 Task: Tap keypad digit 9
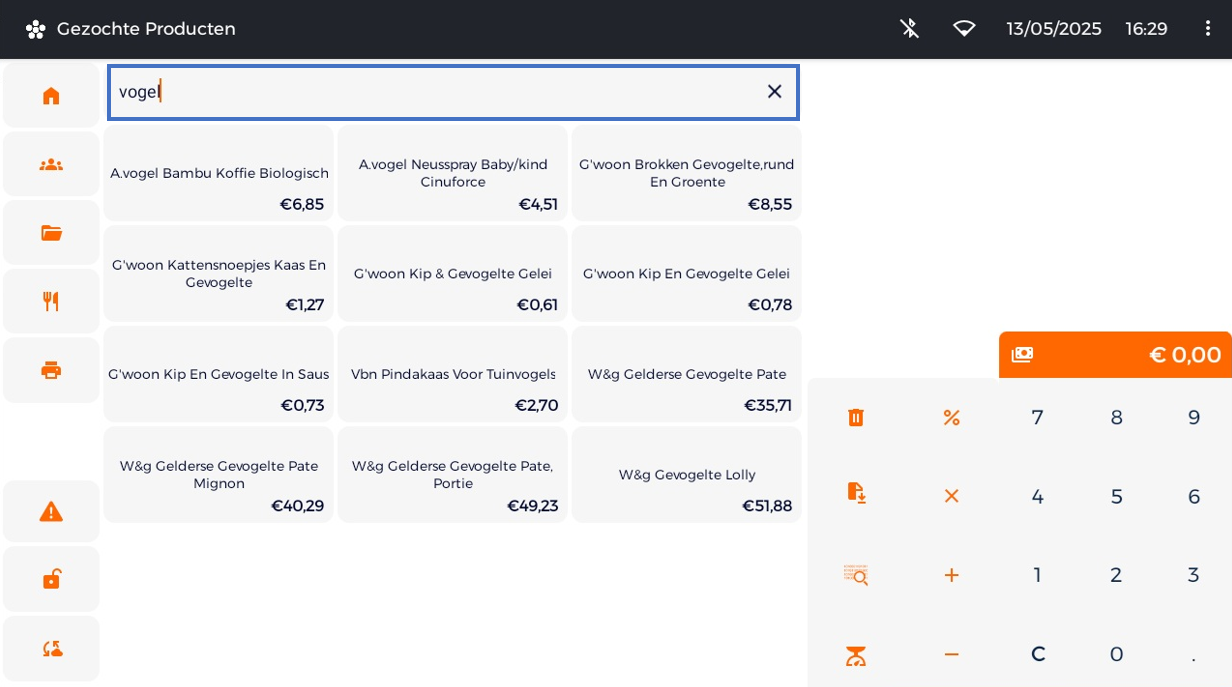1194,417
